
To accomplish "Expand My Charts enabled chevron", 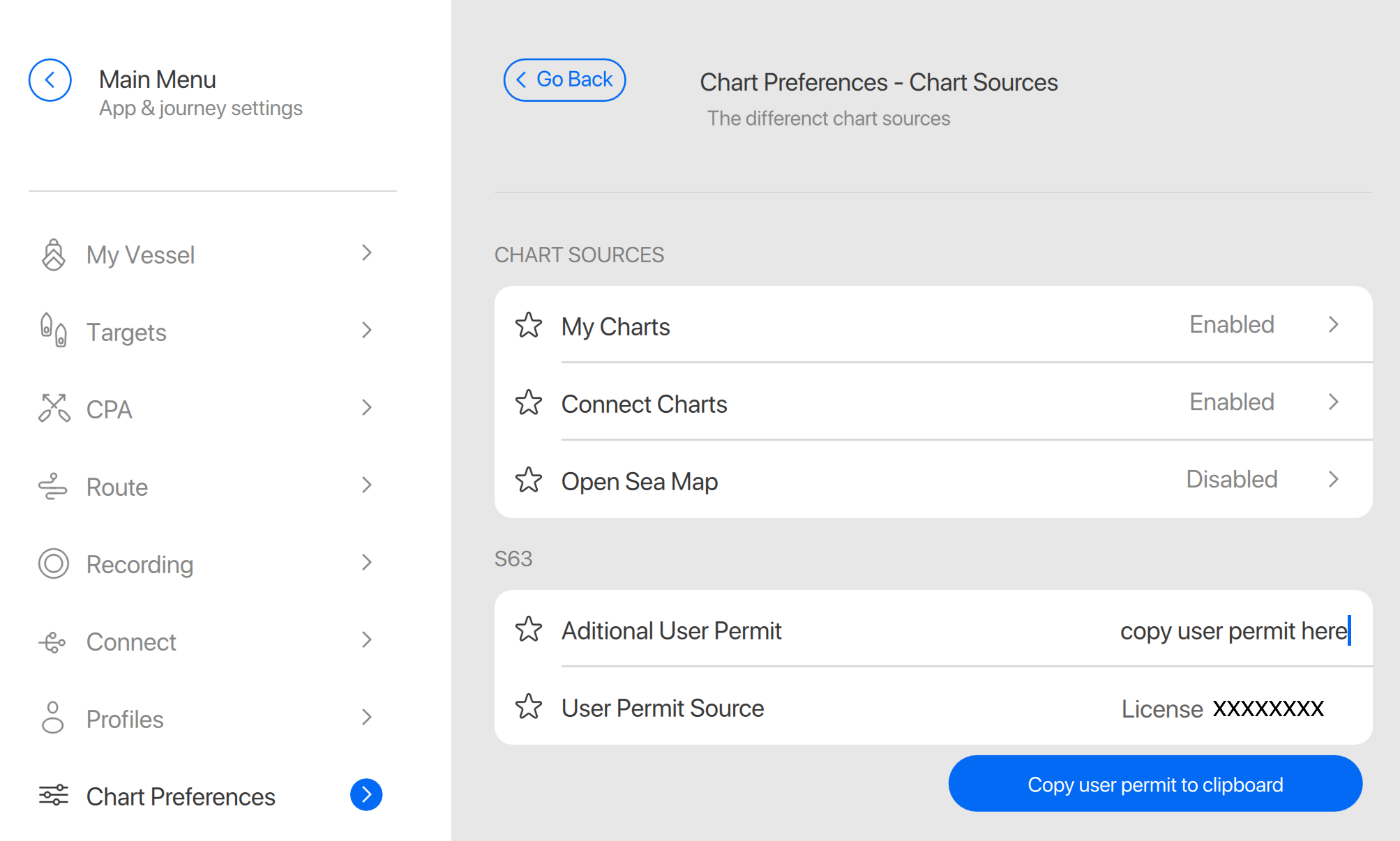I will click(x=1333, y=325).
